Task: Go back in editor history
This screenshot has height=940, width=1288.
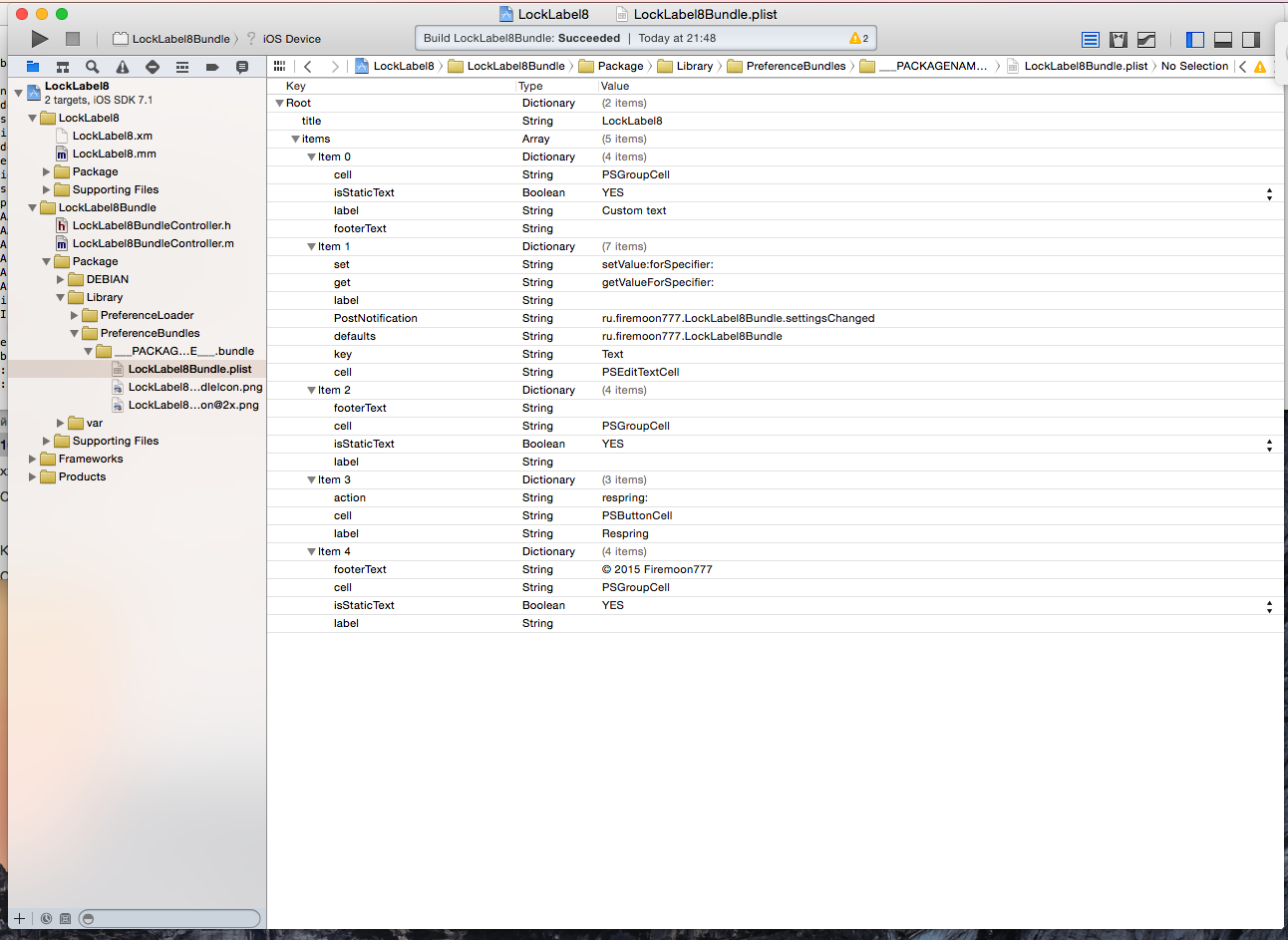Action: 308,66
